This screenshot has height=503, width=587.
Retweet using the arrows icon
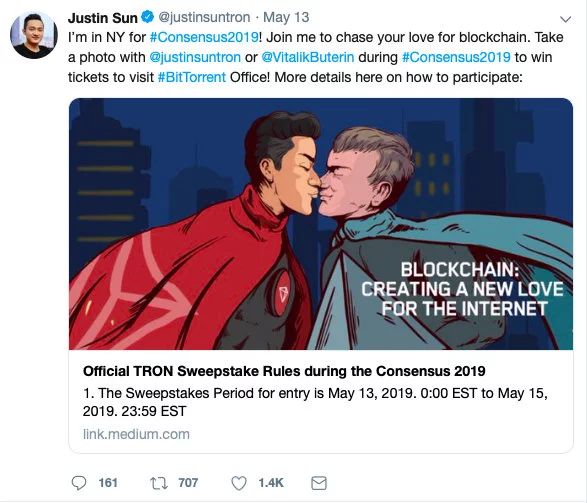[x=160, y=483]
